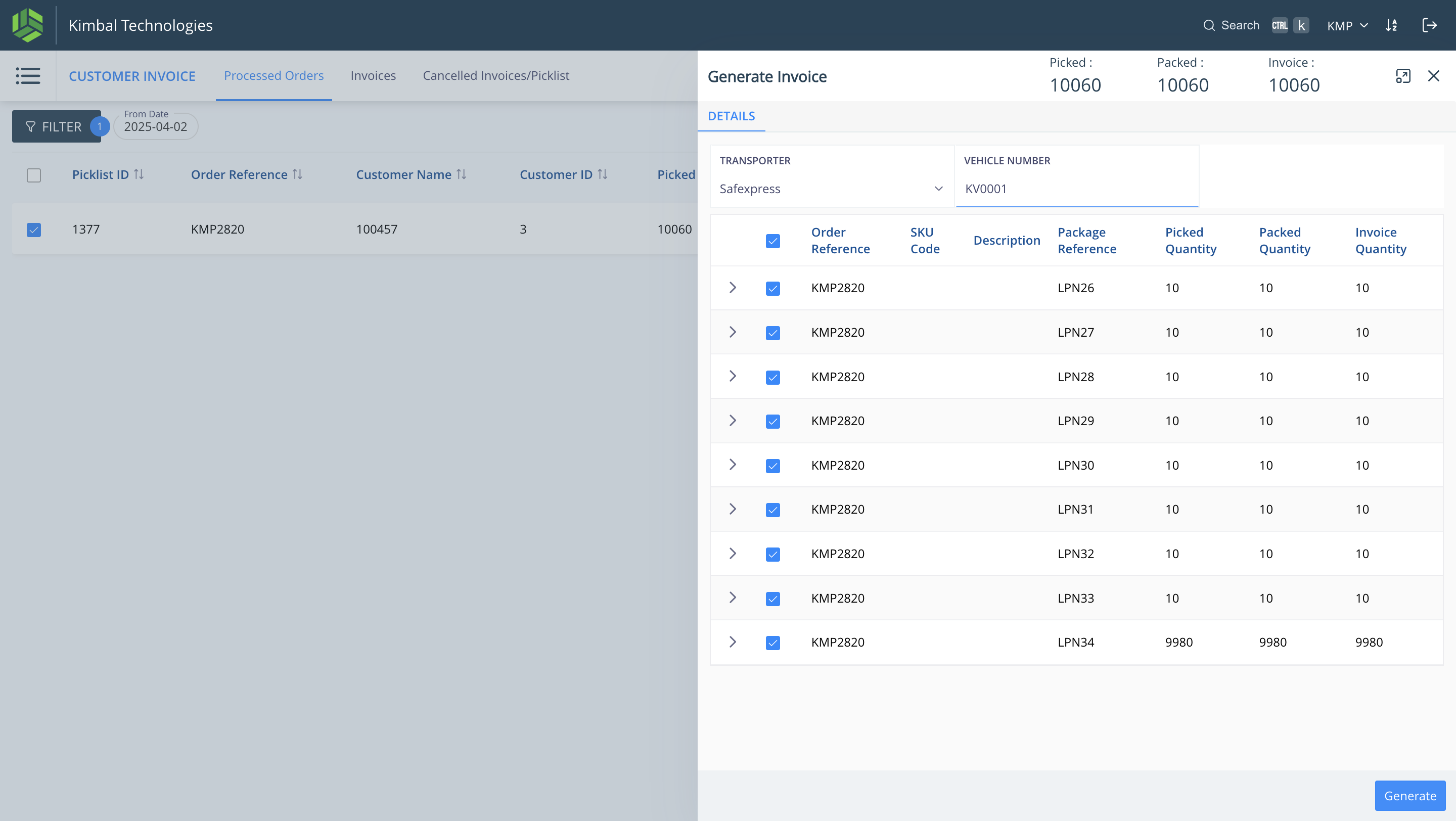Uncheck the LPN28 row checkbox

[772, 377]
